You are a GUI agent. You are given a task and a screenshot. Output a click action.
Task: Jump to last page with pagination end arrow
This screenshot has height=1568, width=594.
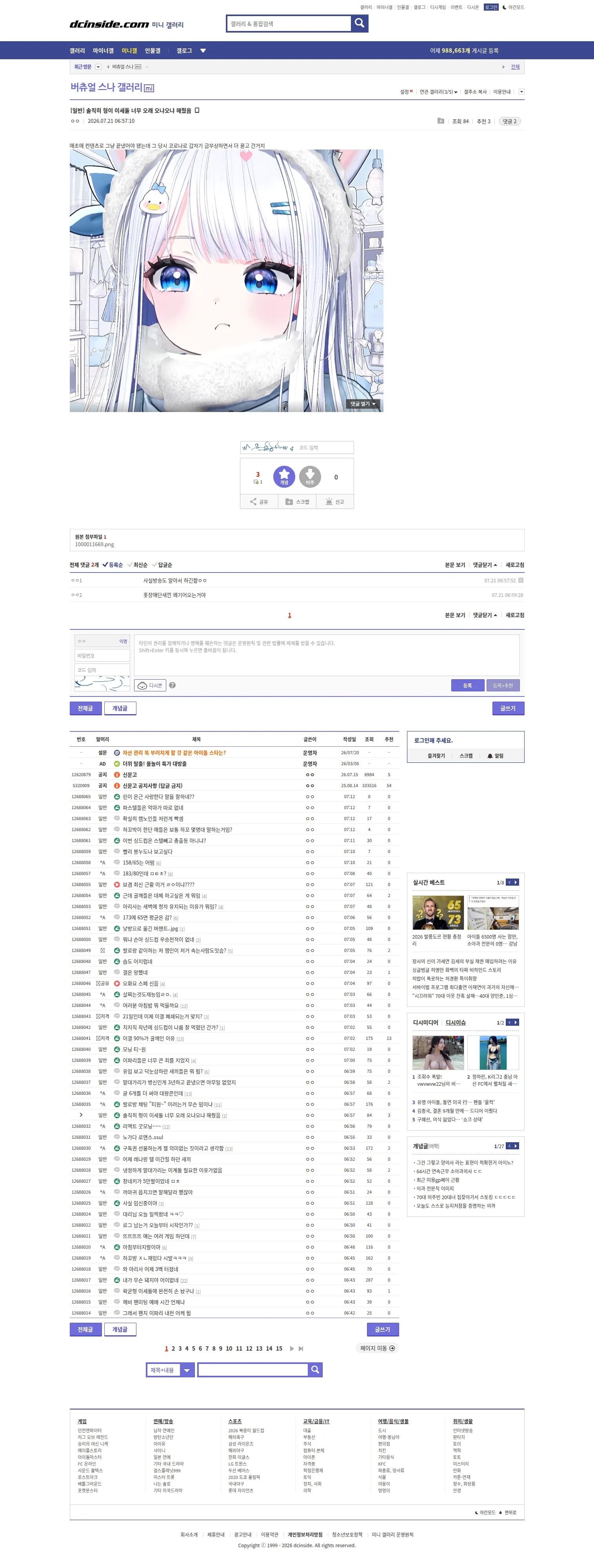click(301, 1348)
